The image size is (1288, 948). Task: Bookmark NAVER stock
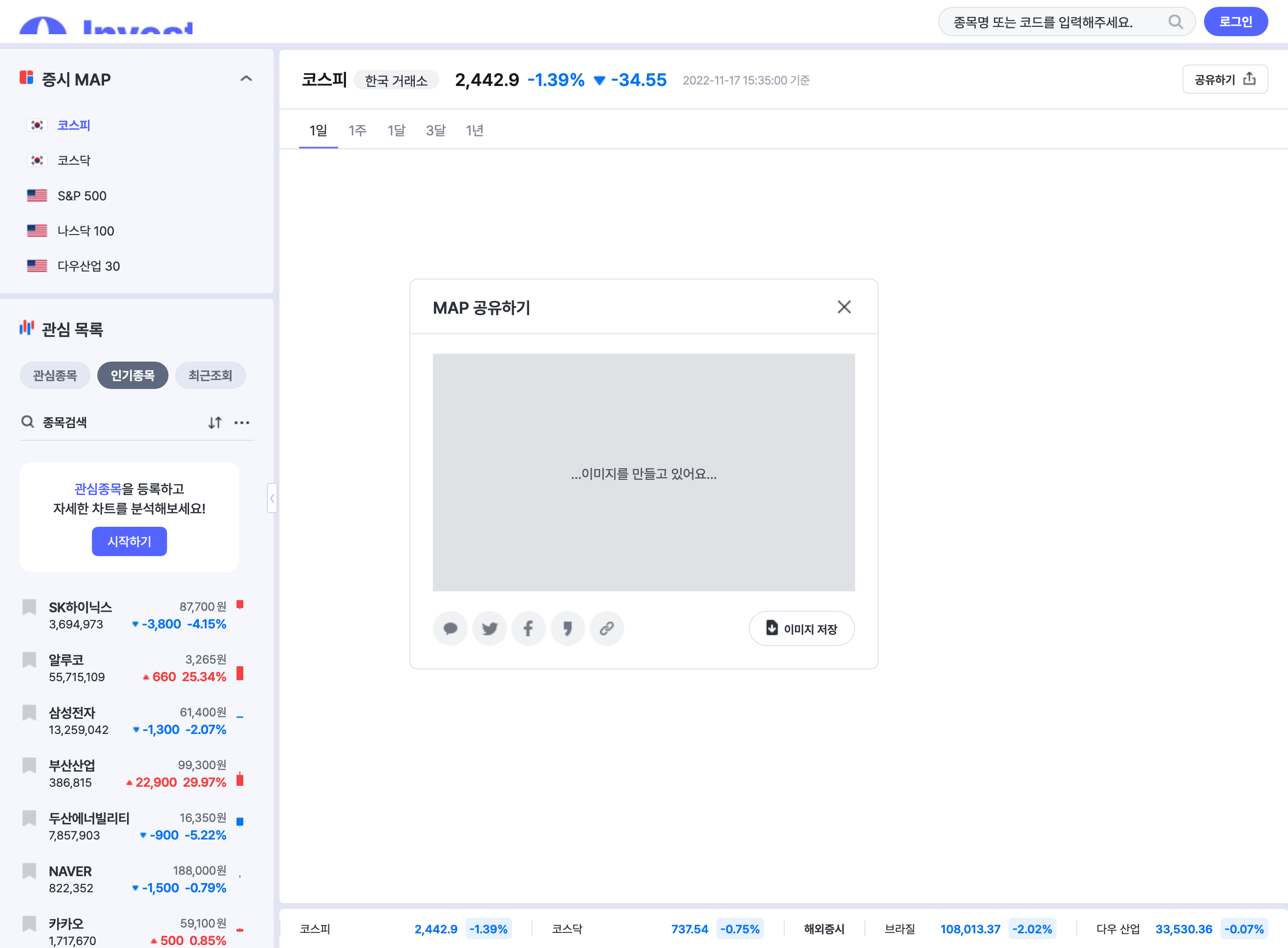(x=29, y=870)
